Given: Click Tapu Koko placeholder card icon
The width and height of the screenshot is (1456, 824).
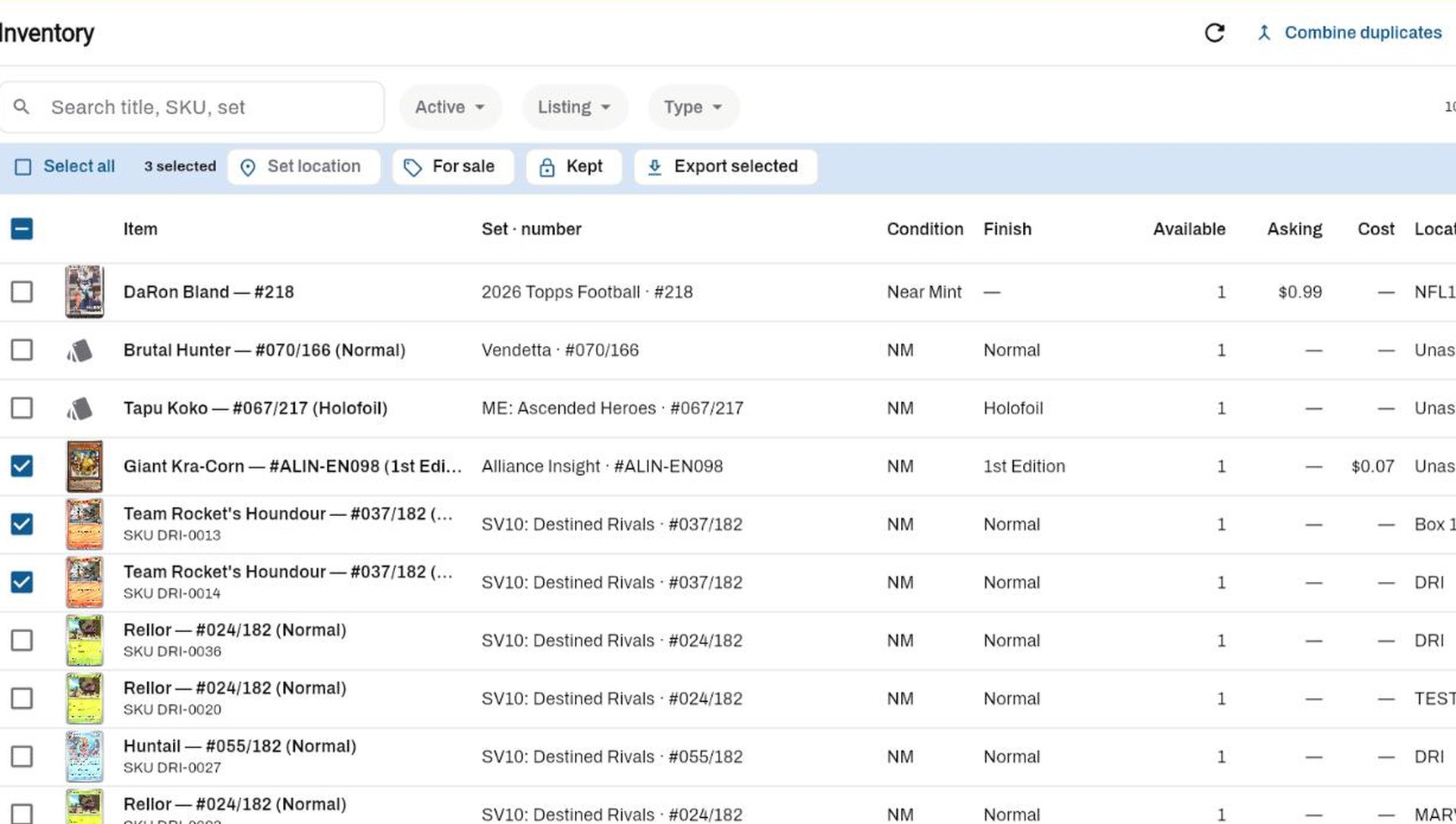Looking at the screenshot, I should [x=80, y=408].
